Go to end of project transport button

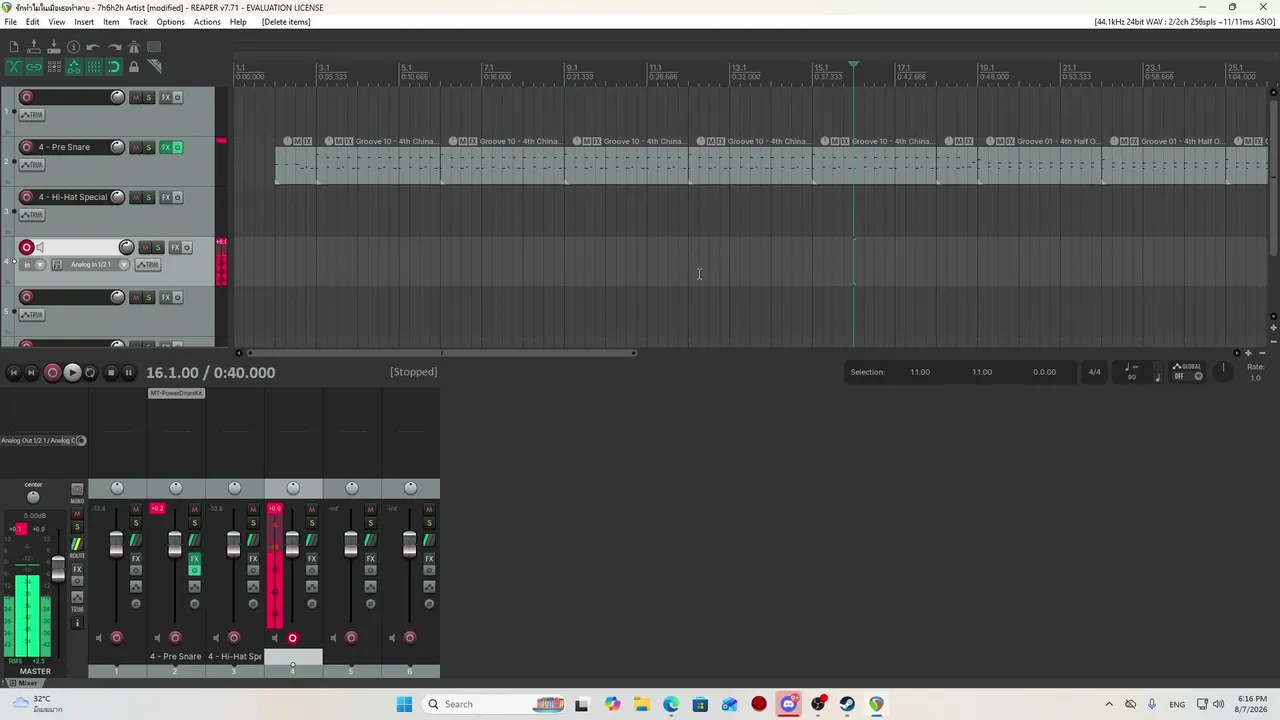pyautogui.click(x=31, y=372)
